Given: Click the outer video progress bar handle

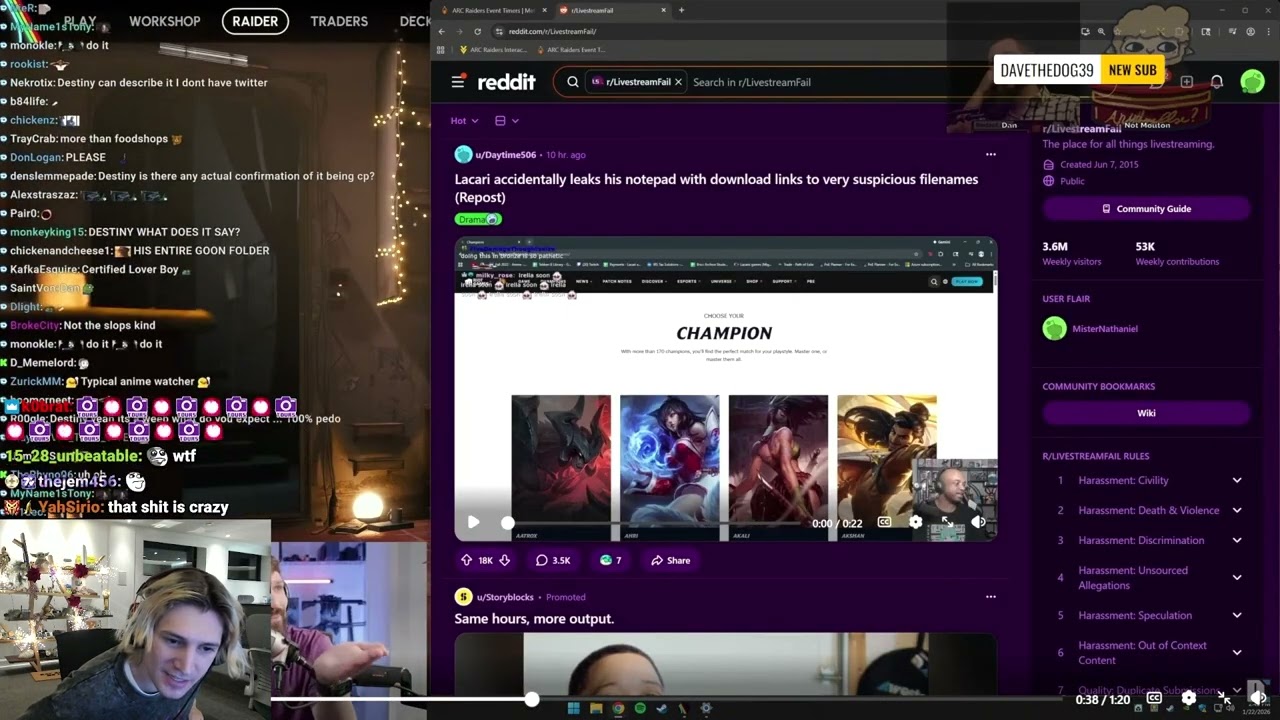Looking at the screenshot, I should tap(531, 699).
